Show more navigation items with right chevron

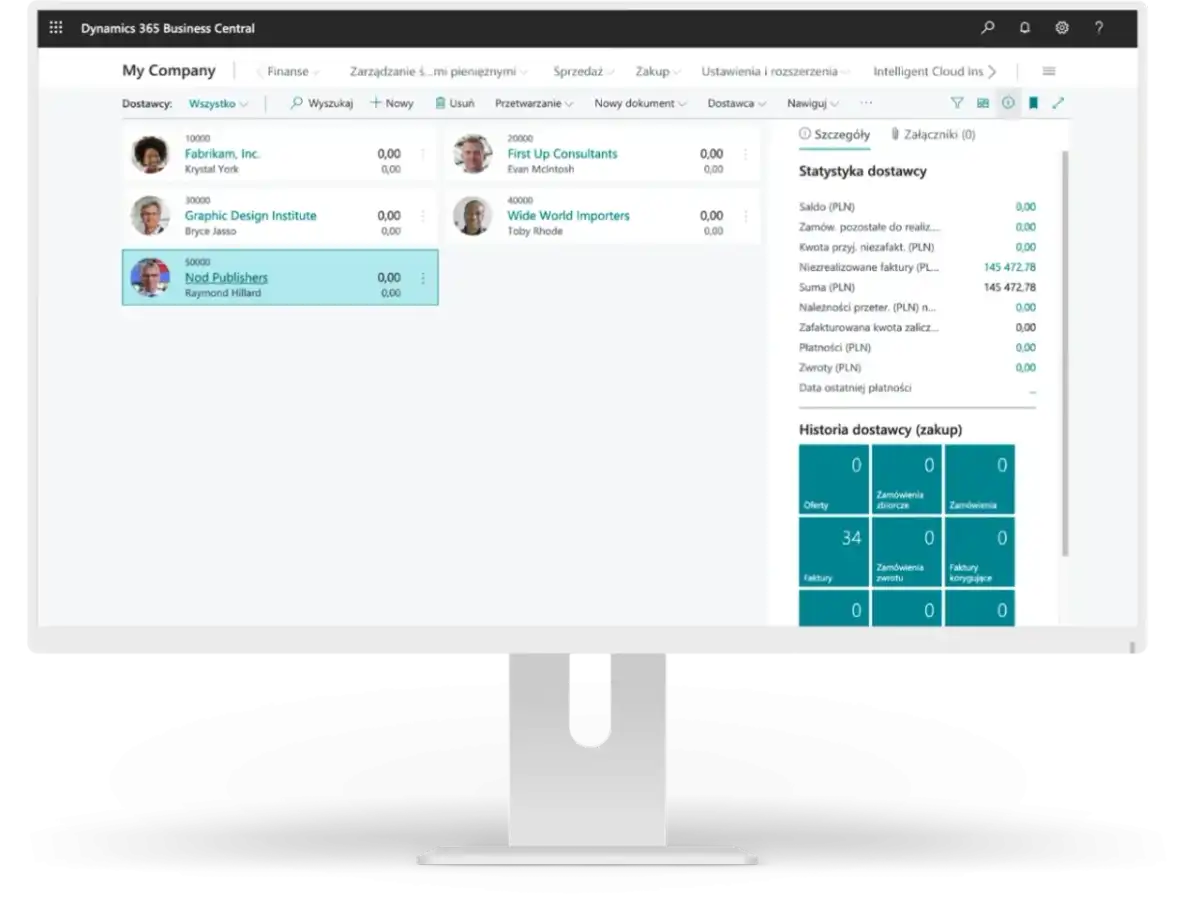tap(992, 71)
